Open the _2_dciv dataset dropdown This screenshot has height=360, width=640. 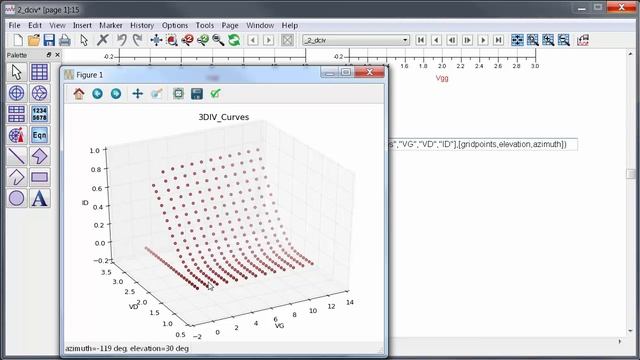pyautogui.click(x=356, y=40)
